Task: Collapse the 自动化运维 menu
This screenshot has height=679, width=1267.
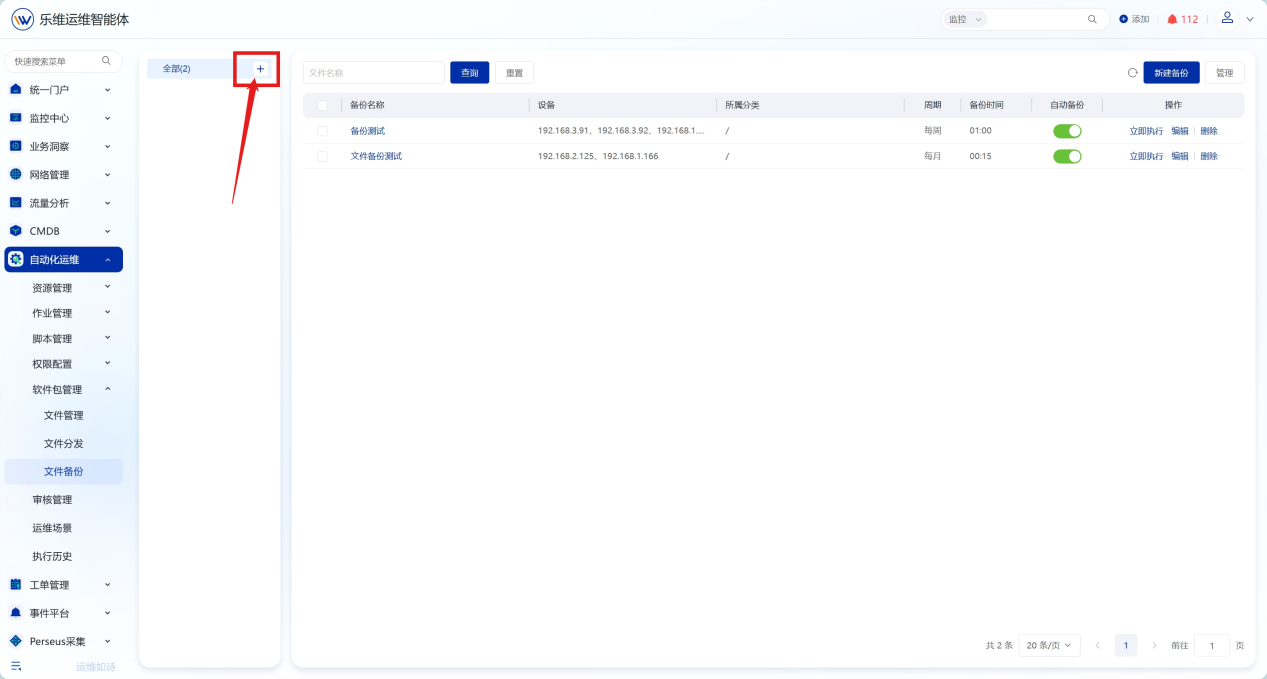Action: coord(107,259)
